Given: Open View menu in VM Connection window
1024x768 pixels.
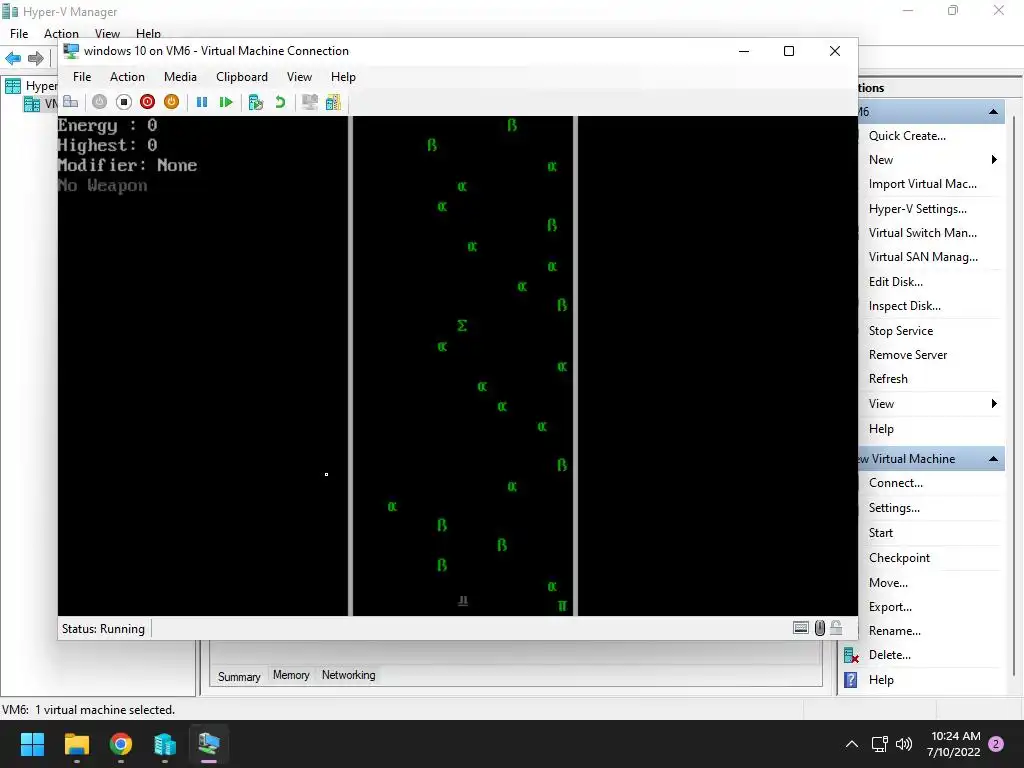Looking at the screenshot, I should (x=299, y=77).
